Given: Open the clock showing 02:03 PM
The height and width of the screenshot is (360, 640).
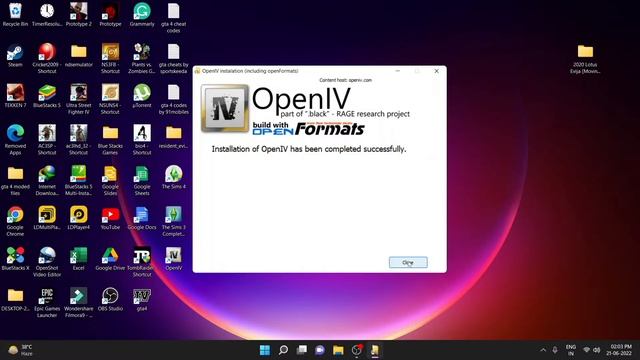Looking at the screenshot, I should [x=619, y=350].
